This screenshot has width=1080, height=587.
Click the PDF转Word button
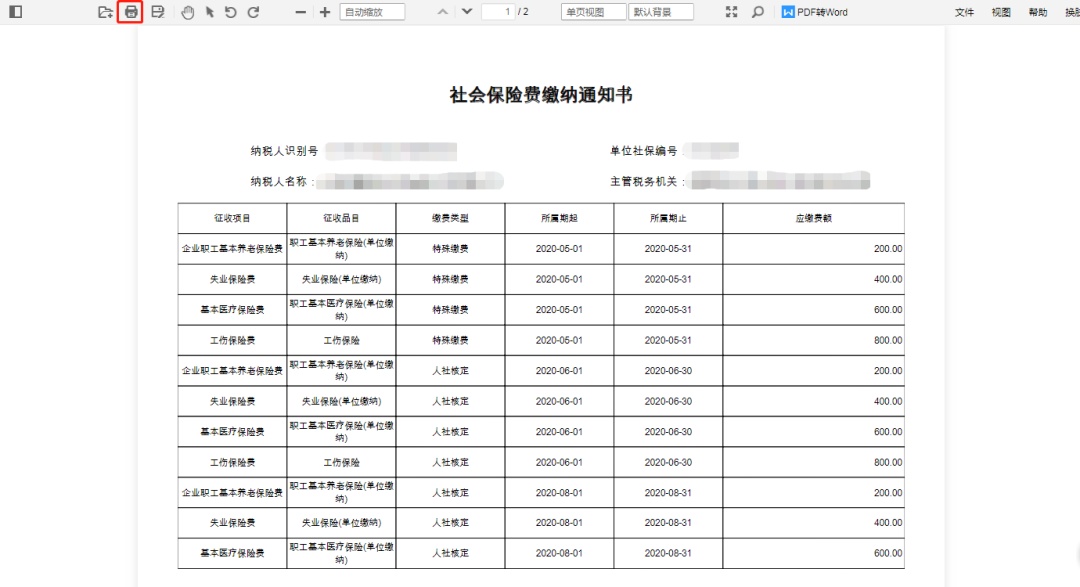pyautogui.click(x=815, y=12)
